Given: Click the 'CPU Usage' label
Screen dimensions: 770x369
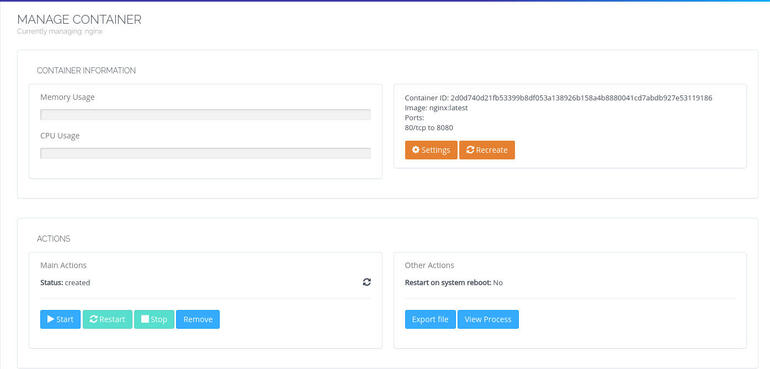Looking at the screenshot, I should click(60, 136).
